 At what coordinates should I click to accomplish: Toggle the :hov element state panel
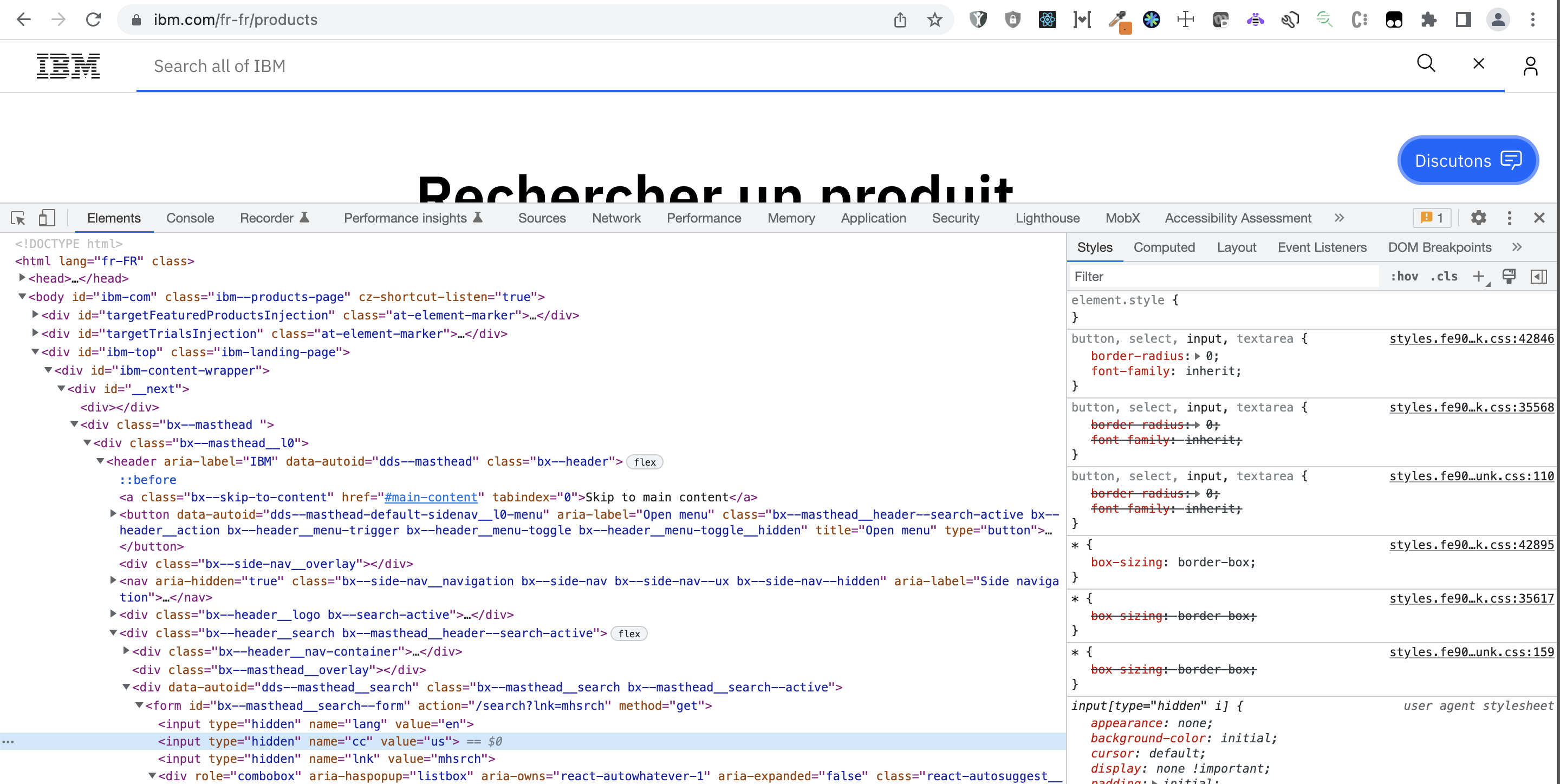click(1404, 277)
